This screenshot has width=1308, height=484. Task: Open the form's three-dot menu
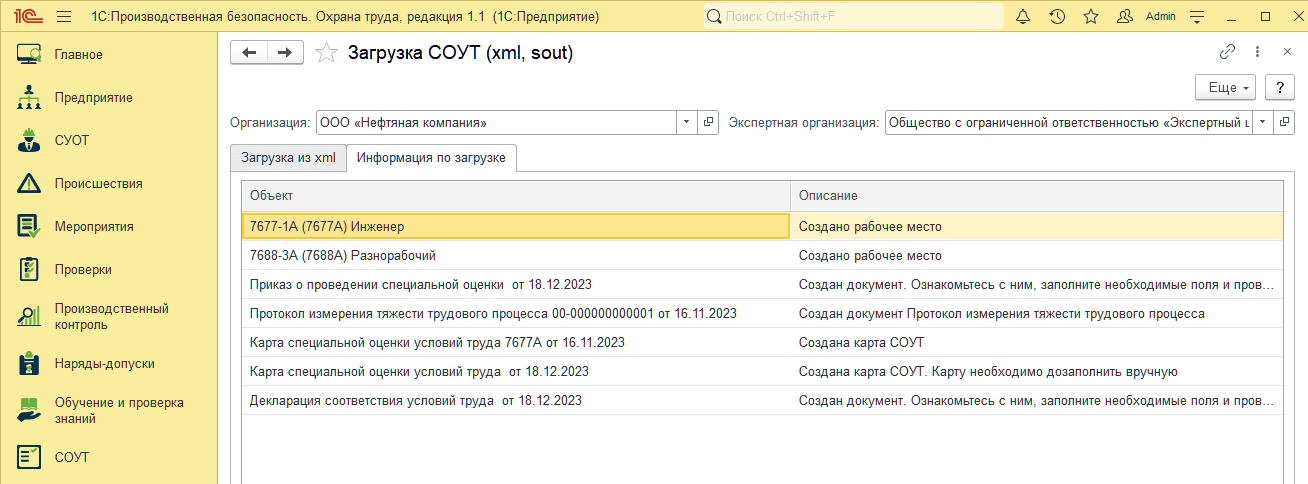[1258, 52]
